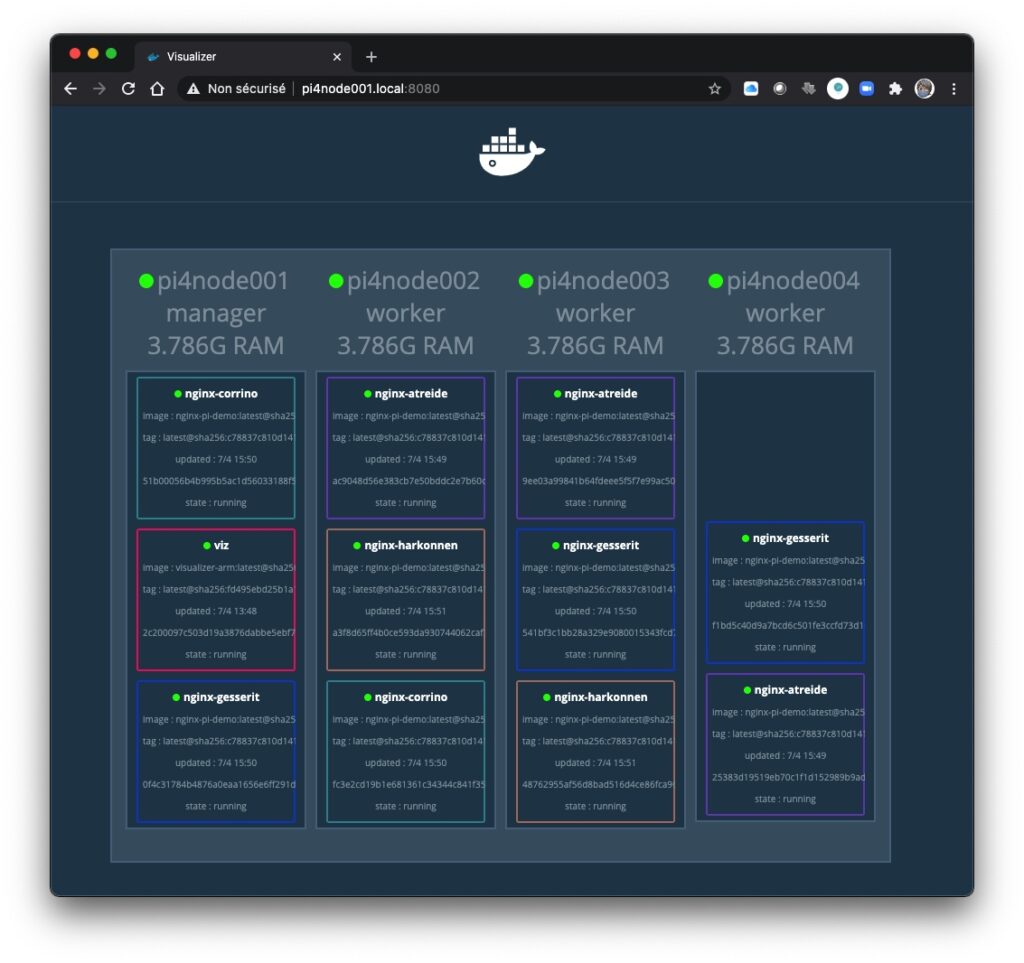Click the 'Non sécurisé' security warning
The height and width of the screenshot is (963, 1024).
[236, 89]
